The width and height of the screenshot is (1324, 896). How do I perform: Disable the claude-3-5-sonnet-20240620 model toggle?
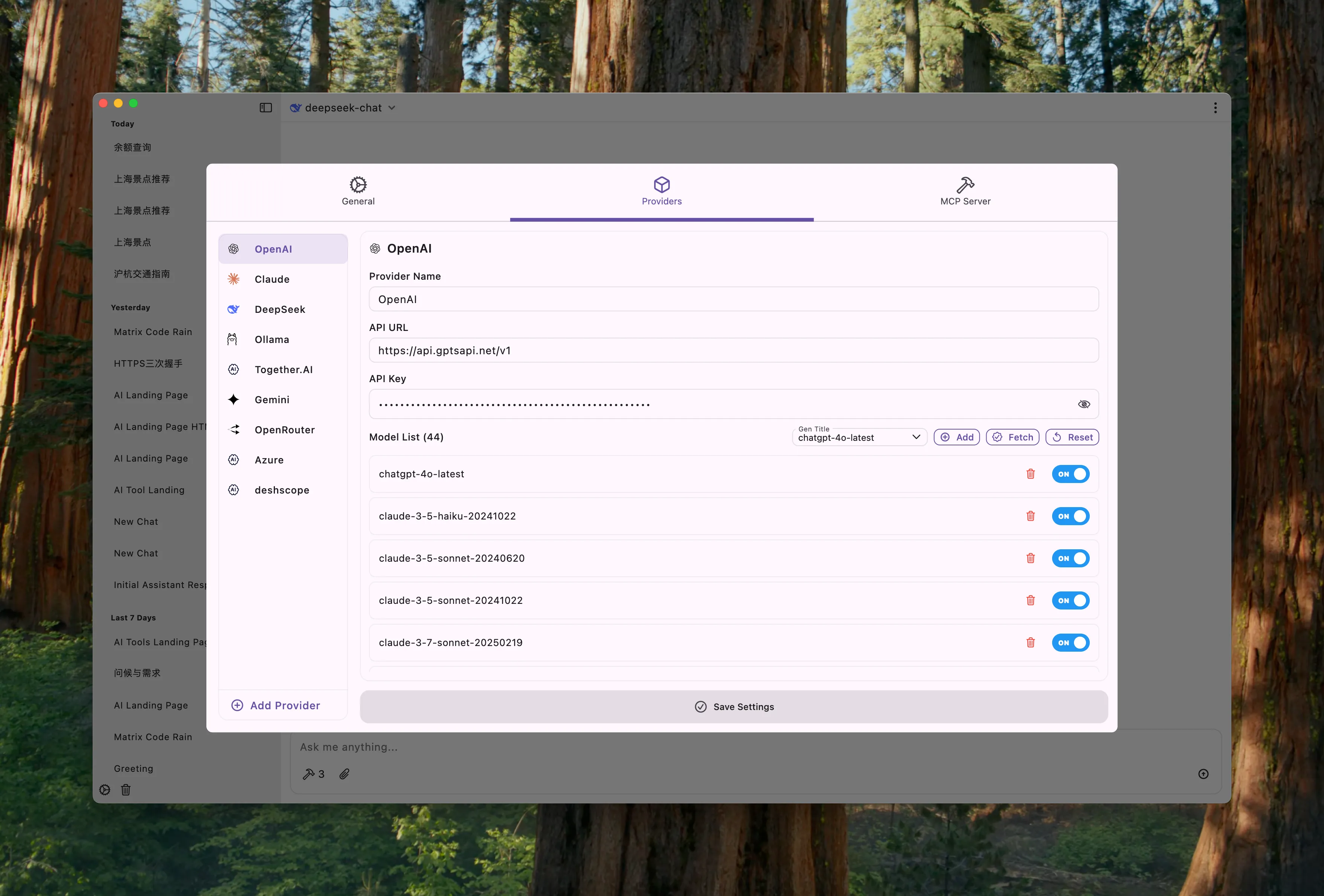pos(1070,558)
